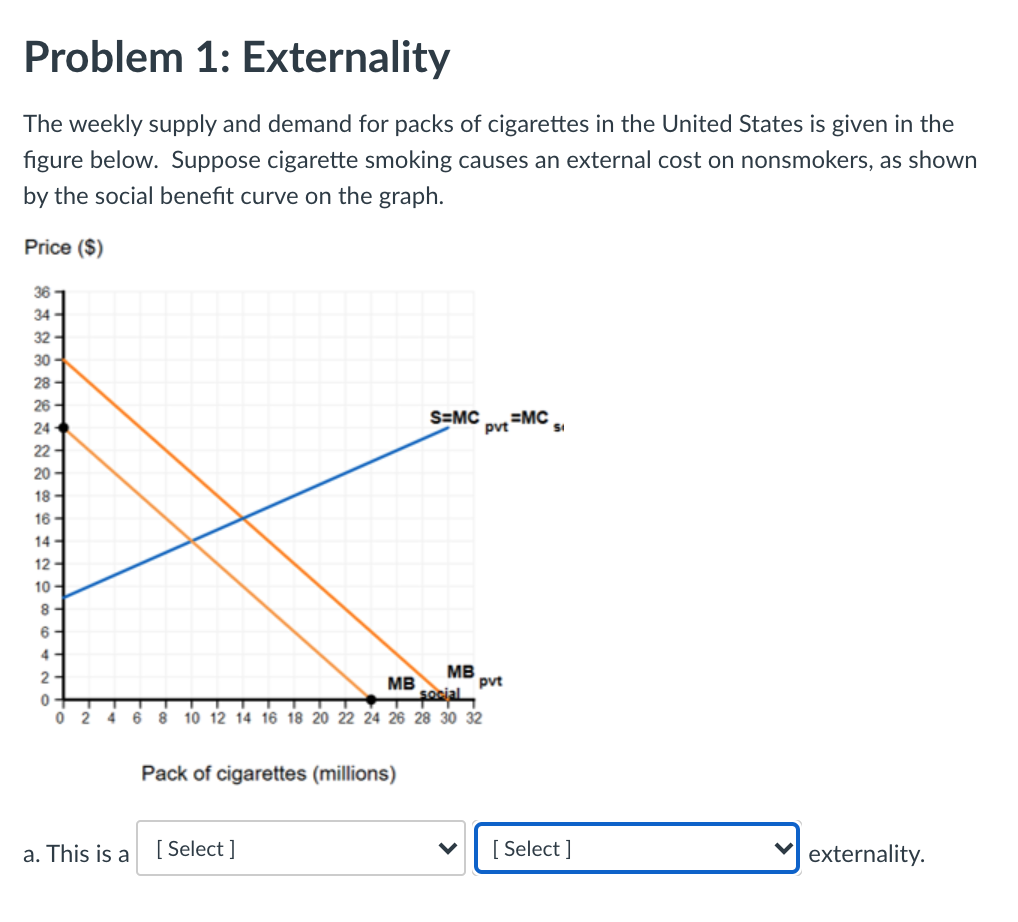Open the second [Select] dropdown before 'externality'
This screenshot has width=1018, height=922.
coord(636,849)
